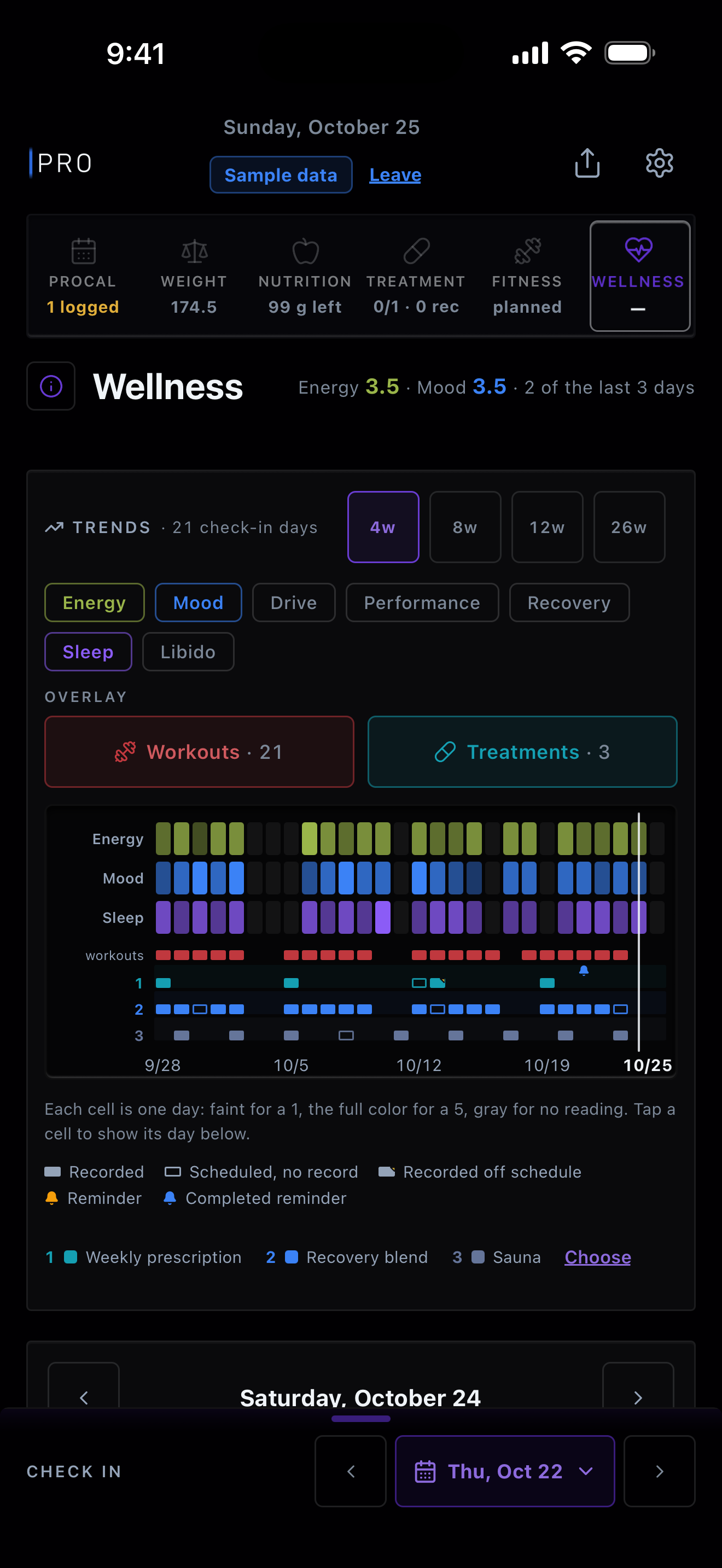Go to the Treatment tab

(x=416, y=276)
